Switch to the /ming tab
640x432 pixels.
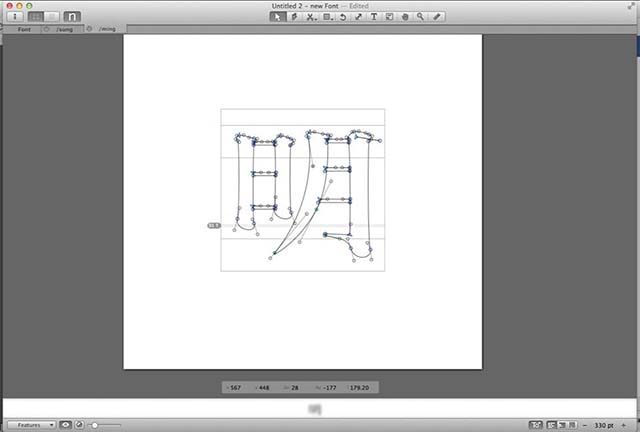point(107,29)
